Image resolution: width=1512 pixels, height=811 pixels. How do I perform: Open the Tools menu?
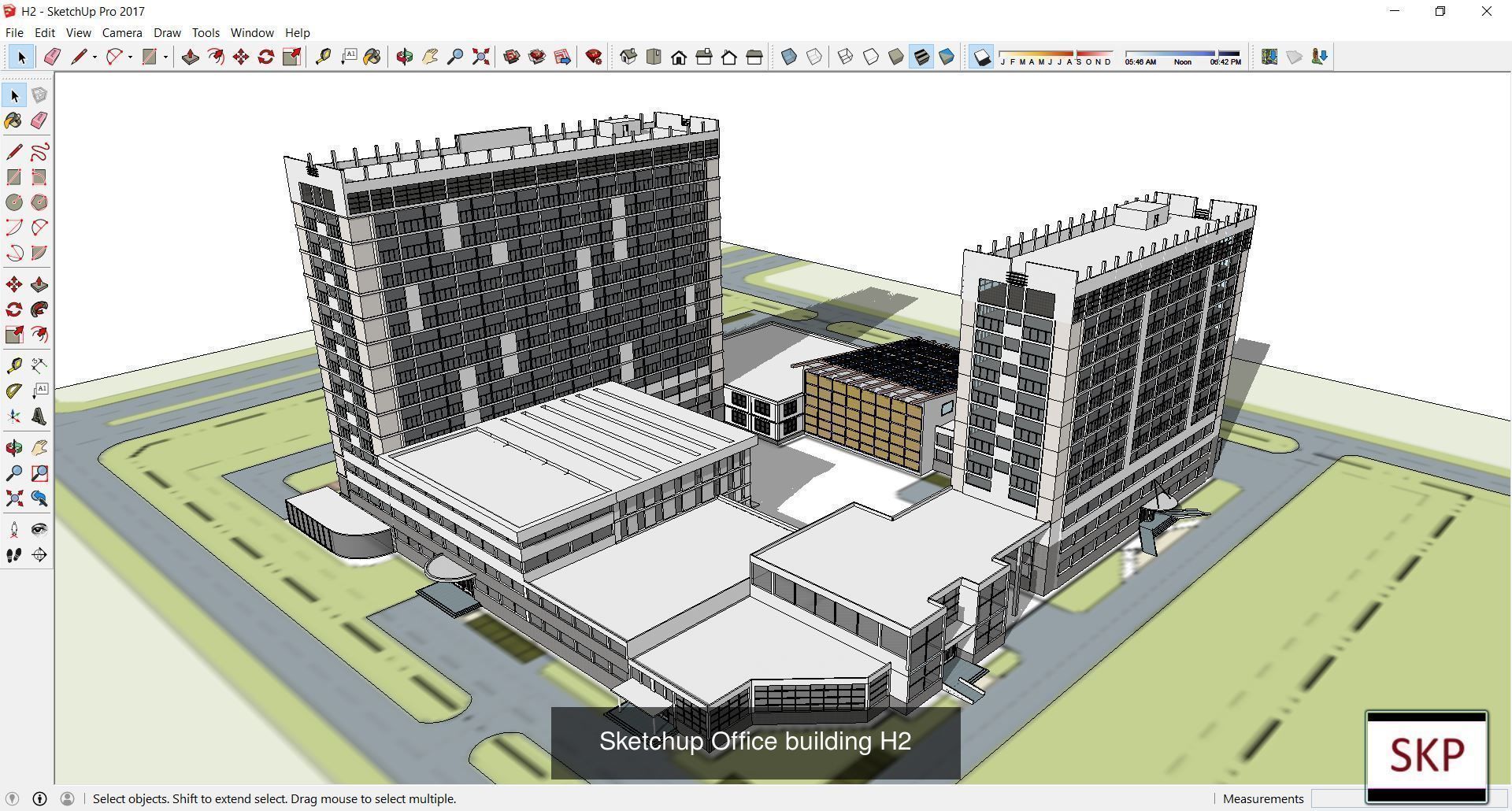point(206,33)
